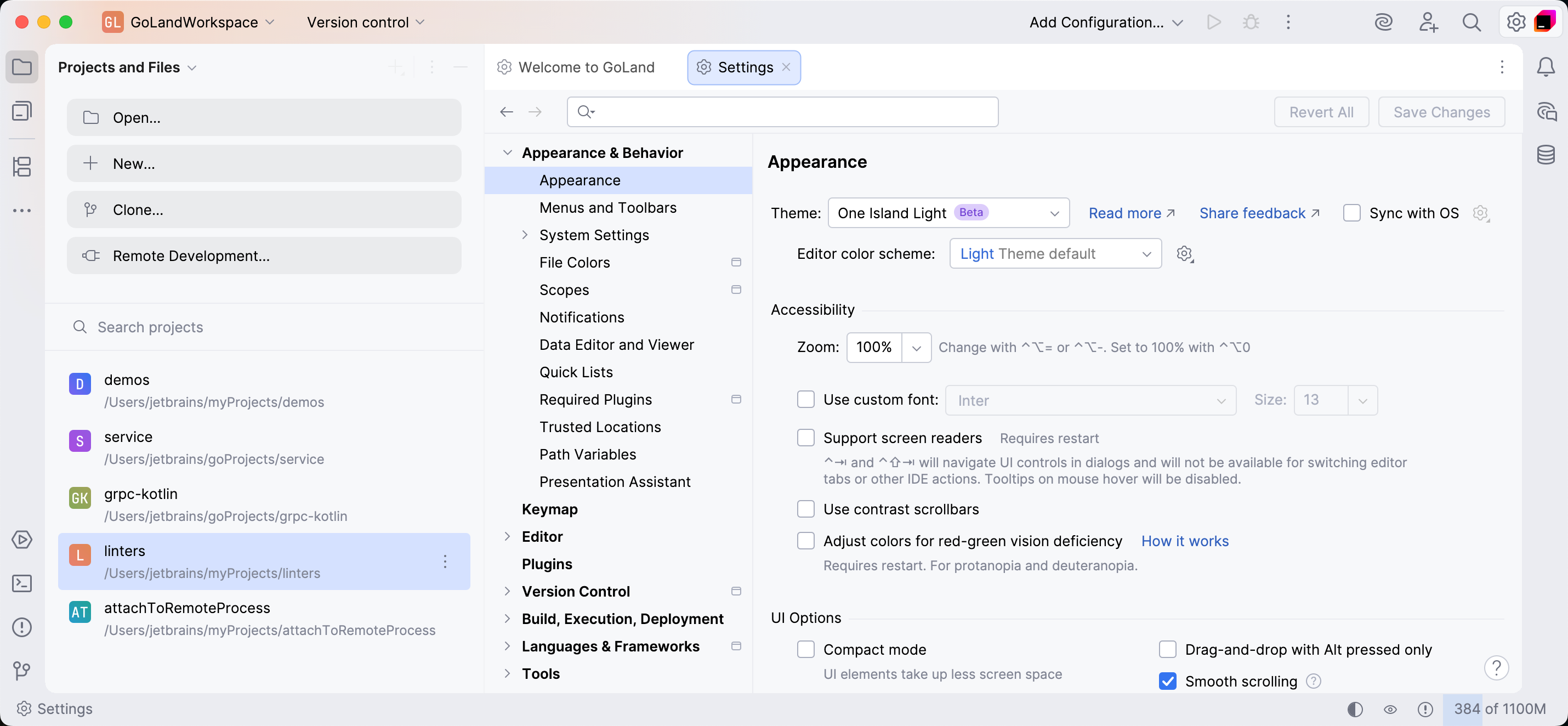
Task: Click the settings search input field
Action: (x=782, y=111)
